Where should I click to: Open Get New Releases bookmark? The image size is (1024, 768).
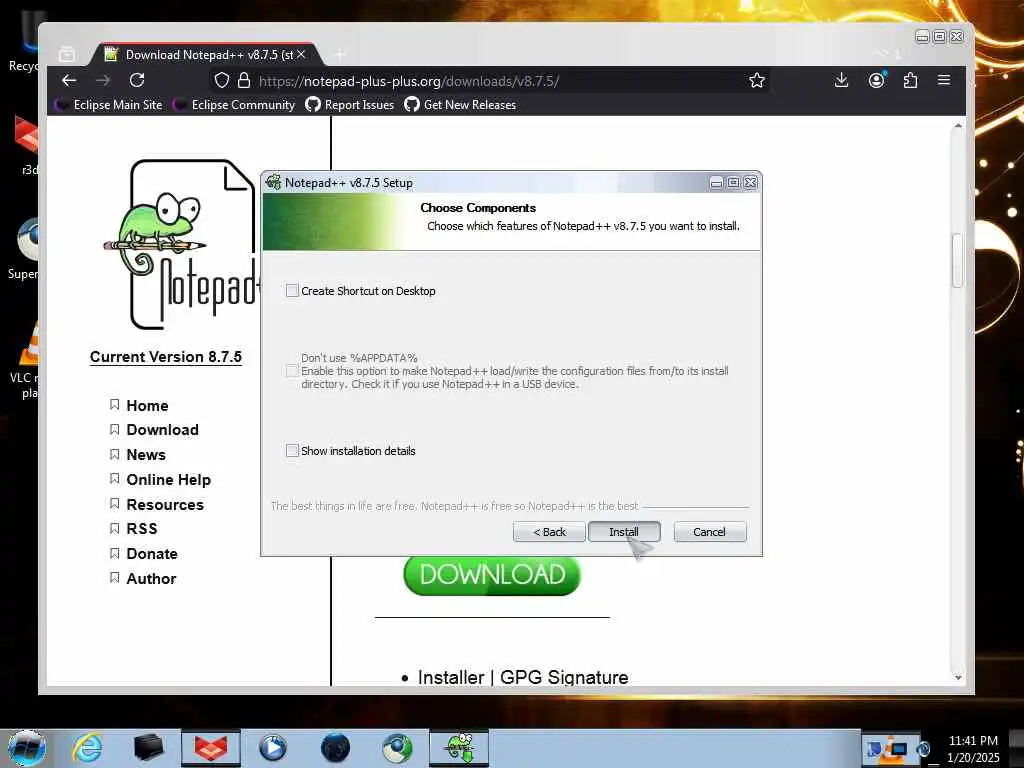tap(460, 104)
